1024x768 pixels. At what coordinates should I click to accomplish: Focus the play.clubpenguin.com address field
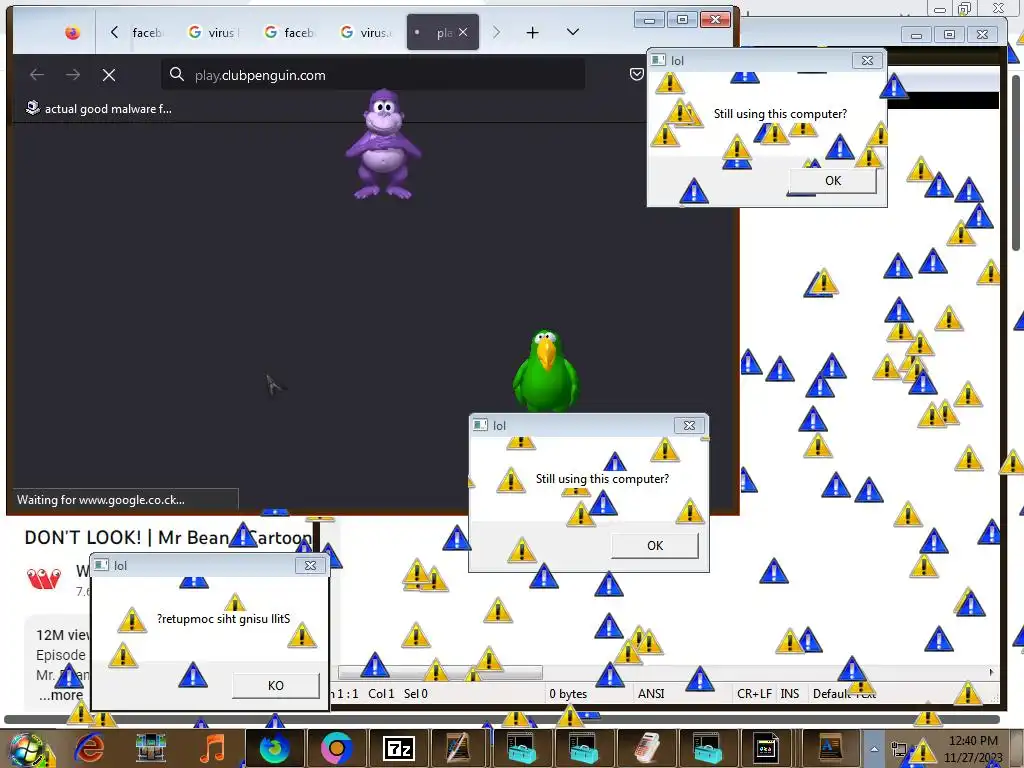373,75
